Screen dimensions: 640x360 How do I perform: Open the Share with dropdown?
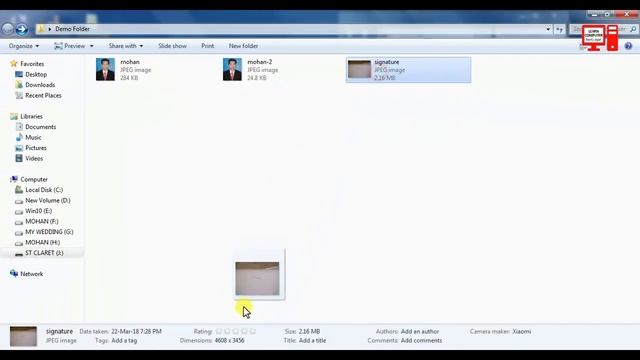point(126,46)
